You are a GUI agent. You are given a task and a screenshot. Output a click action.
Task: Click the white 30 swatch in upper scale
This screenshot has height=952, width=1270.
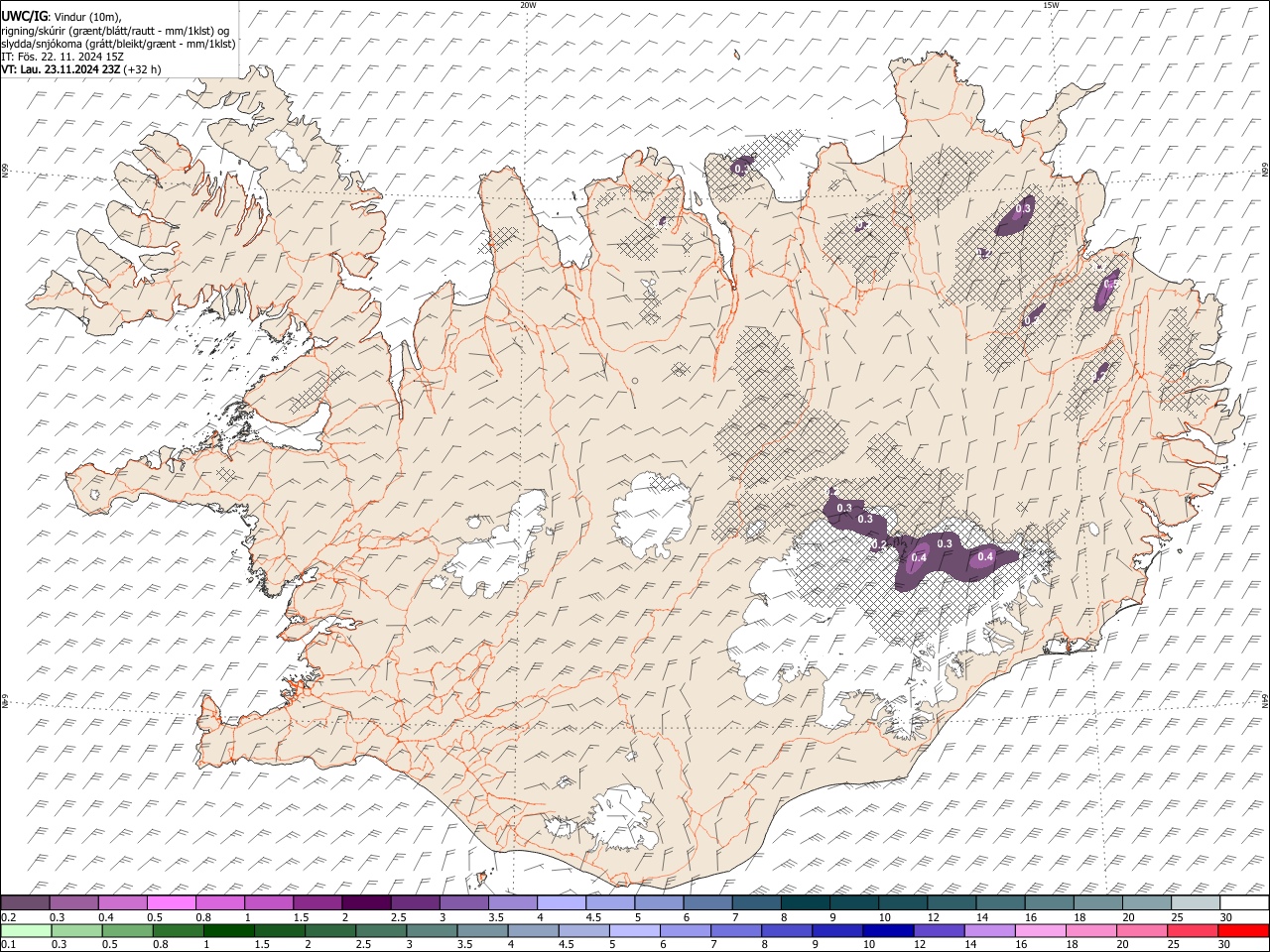pyautogui.click(x=1243, y=903)
